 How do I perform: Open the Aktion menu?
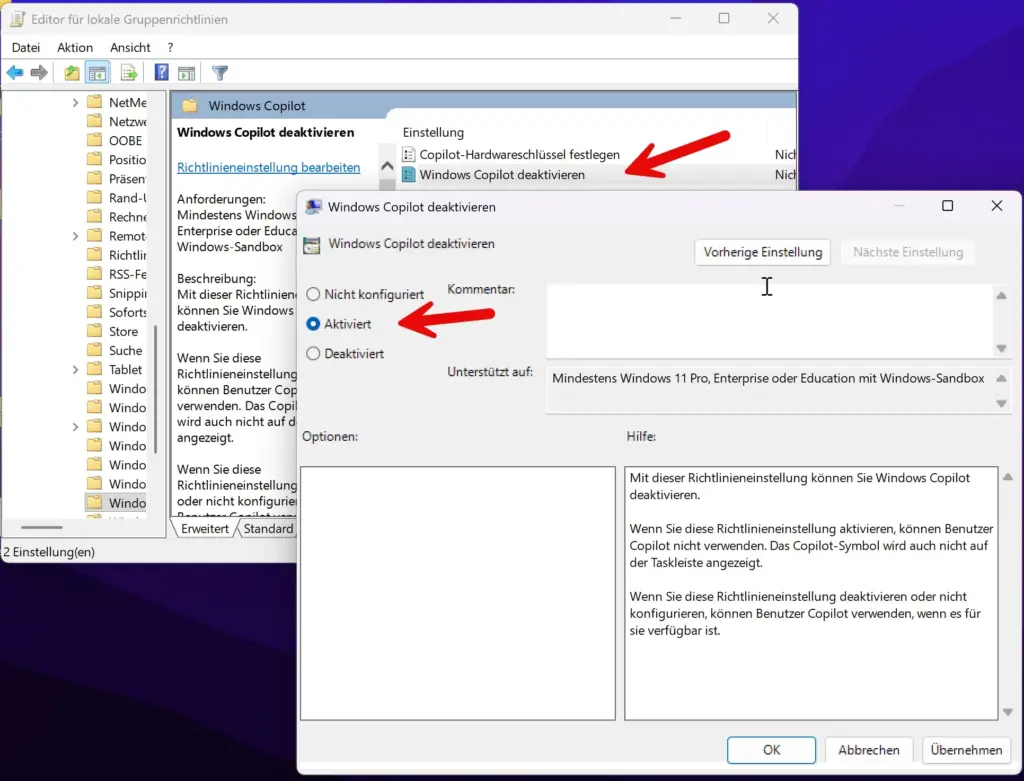pos(75,47)
